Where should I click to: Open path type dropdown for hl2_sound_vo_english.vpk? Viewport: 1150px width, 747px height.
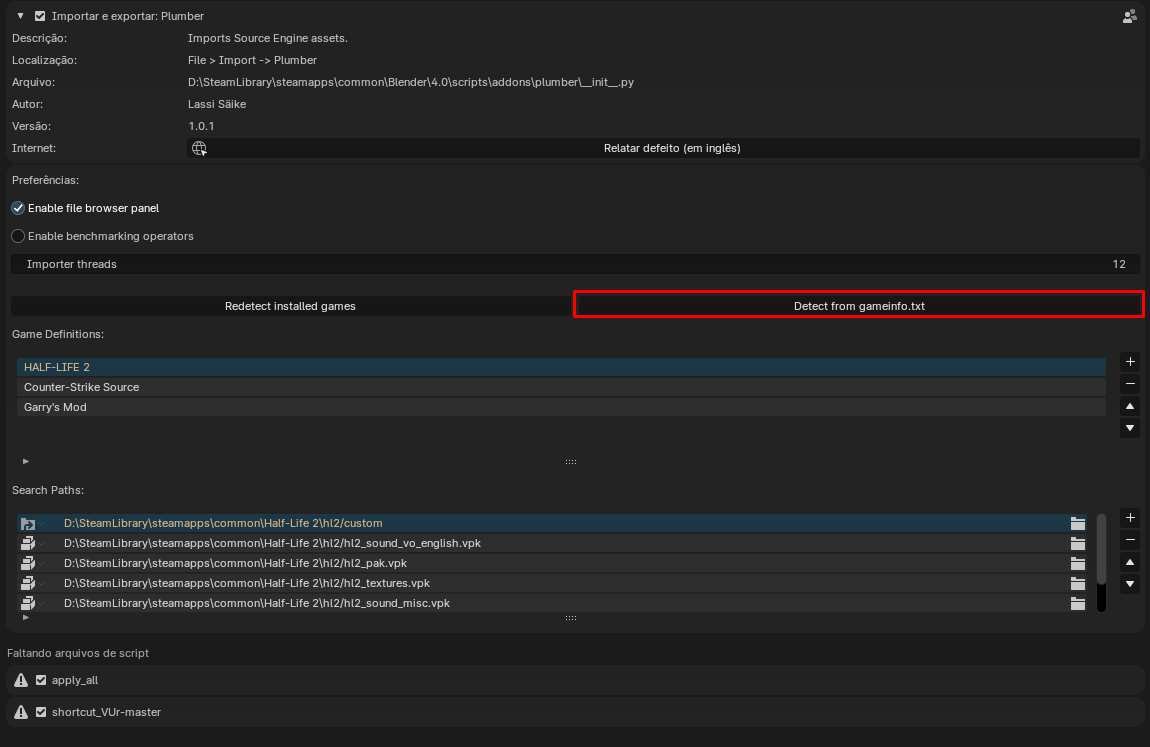point(33,543)
